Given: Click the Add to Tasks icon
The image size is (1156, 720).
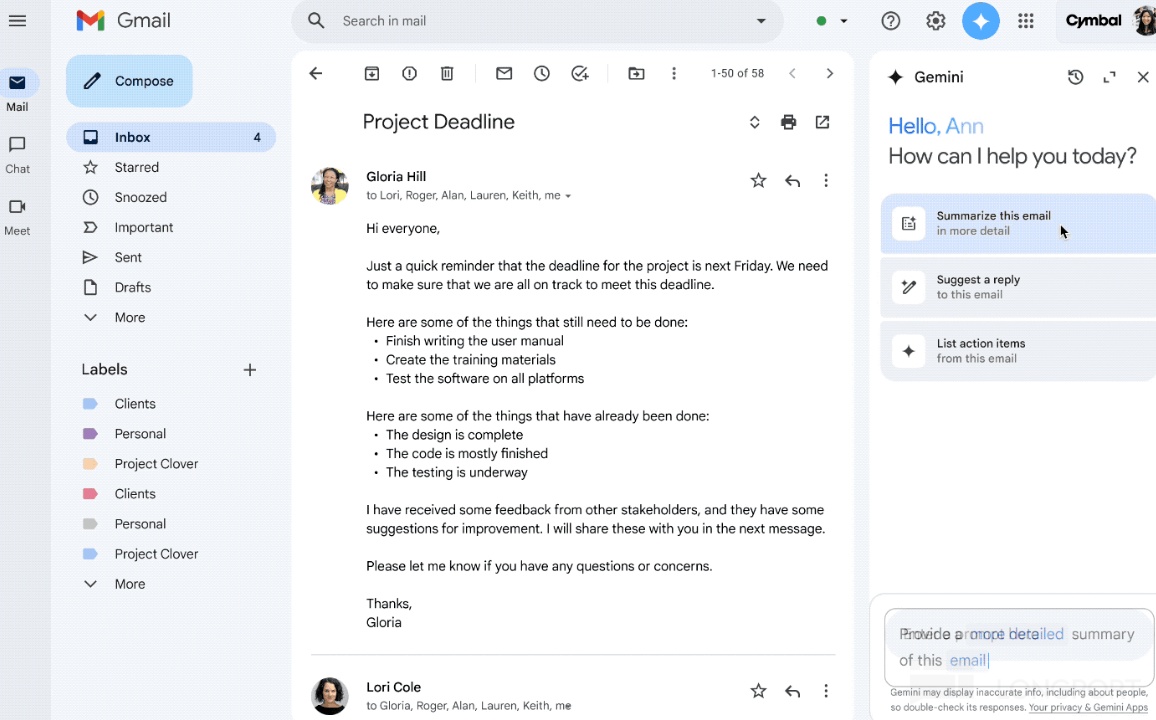Looking at the screenshot, I should click(x=580, y=74).
